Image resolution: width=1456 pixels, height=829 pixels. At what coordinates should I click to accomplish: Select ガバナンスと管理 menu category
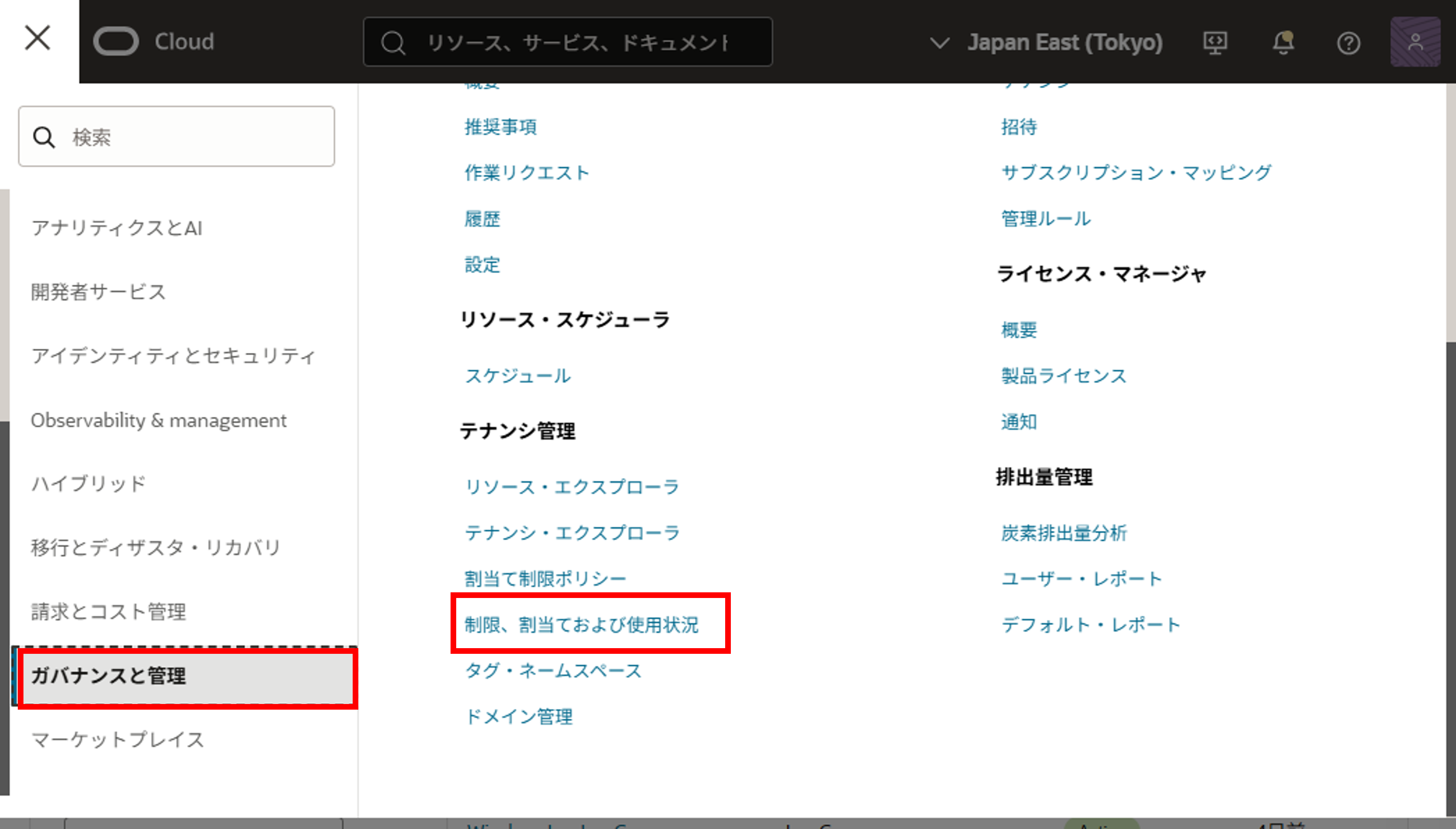(x=108, y=676)
